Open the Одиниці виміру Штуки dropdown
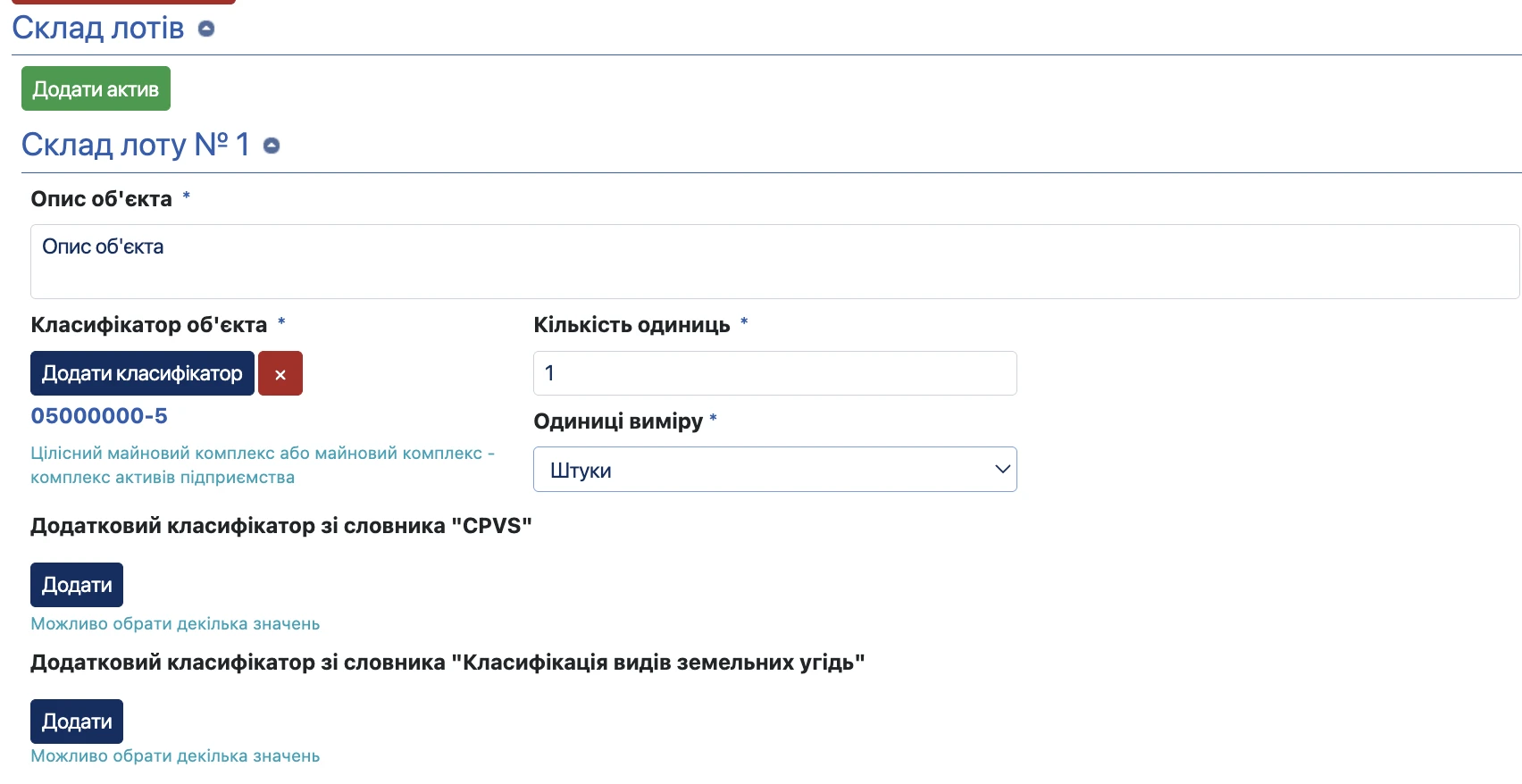Screen dimensions: 1522x784 pyautogui.click(x=774, y=470)
